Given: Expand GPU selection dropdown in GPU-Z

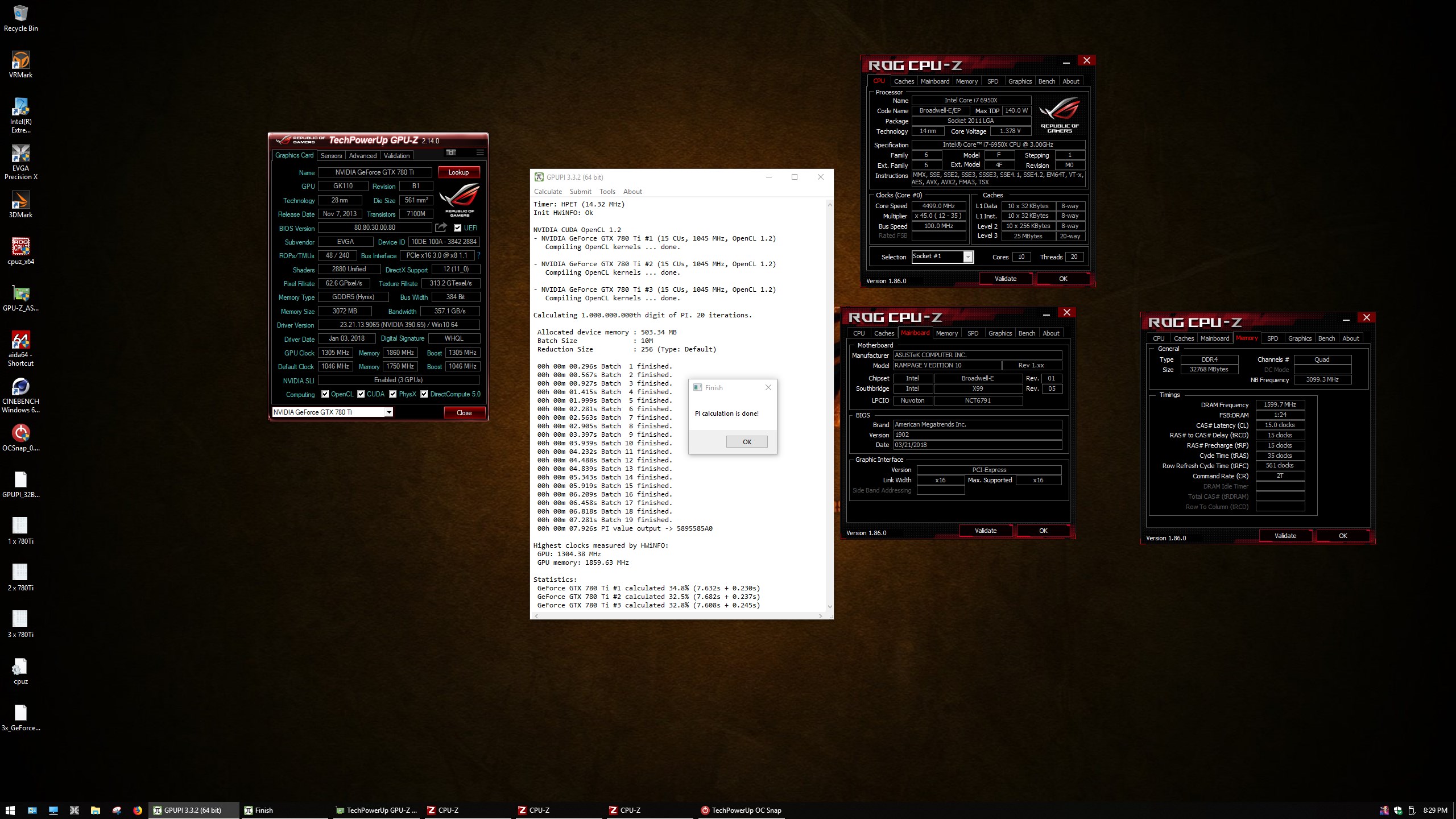Looking at the screenshot, I should pyautogui.click(x=389, y=412).
